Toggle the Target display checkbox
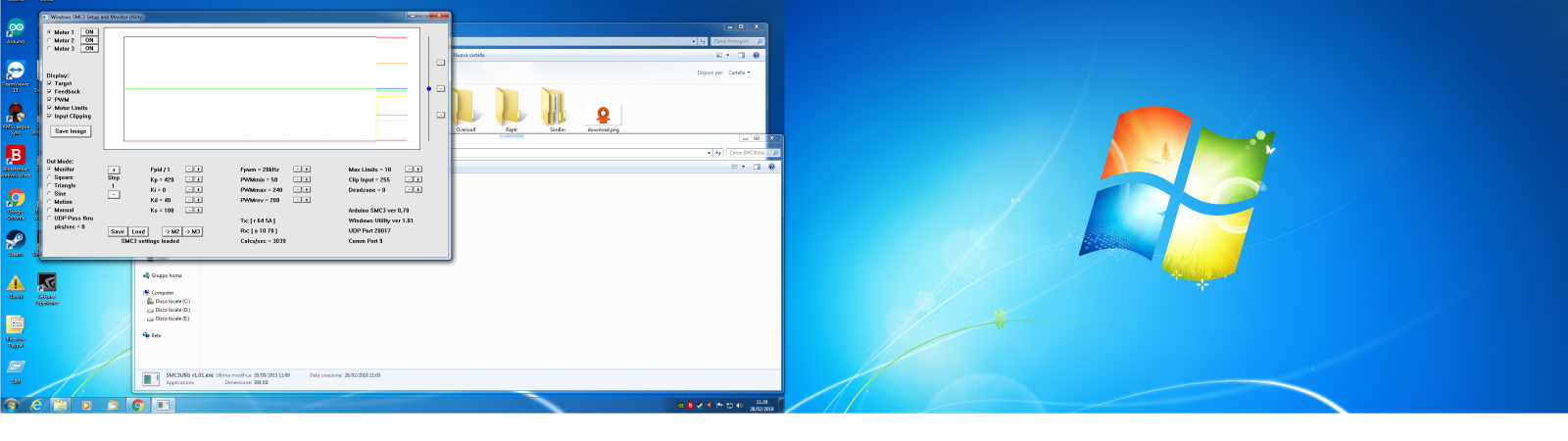Image resolution: width=1568 pixels, height=441 pixels. pyautogui.click(x=50, y=83)
